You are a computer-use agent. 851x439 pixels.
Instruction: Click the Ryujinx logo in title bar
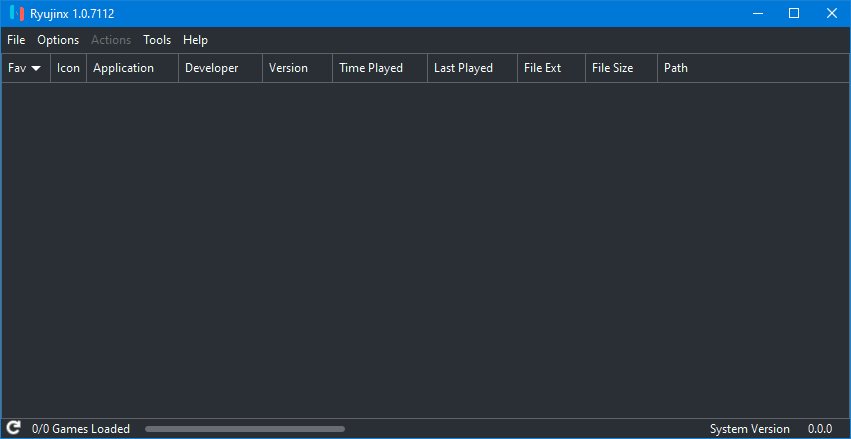pos(17,13)
